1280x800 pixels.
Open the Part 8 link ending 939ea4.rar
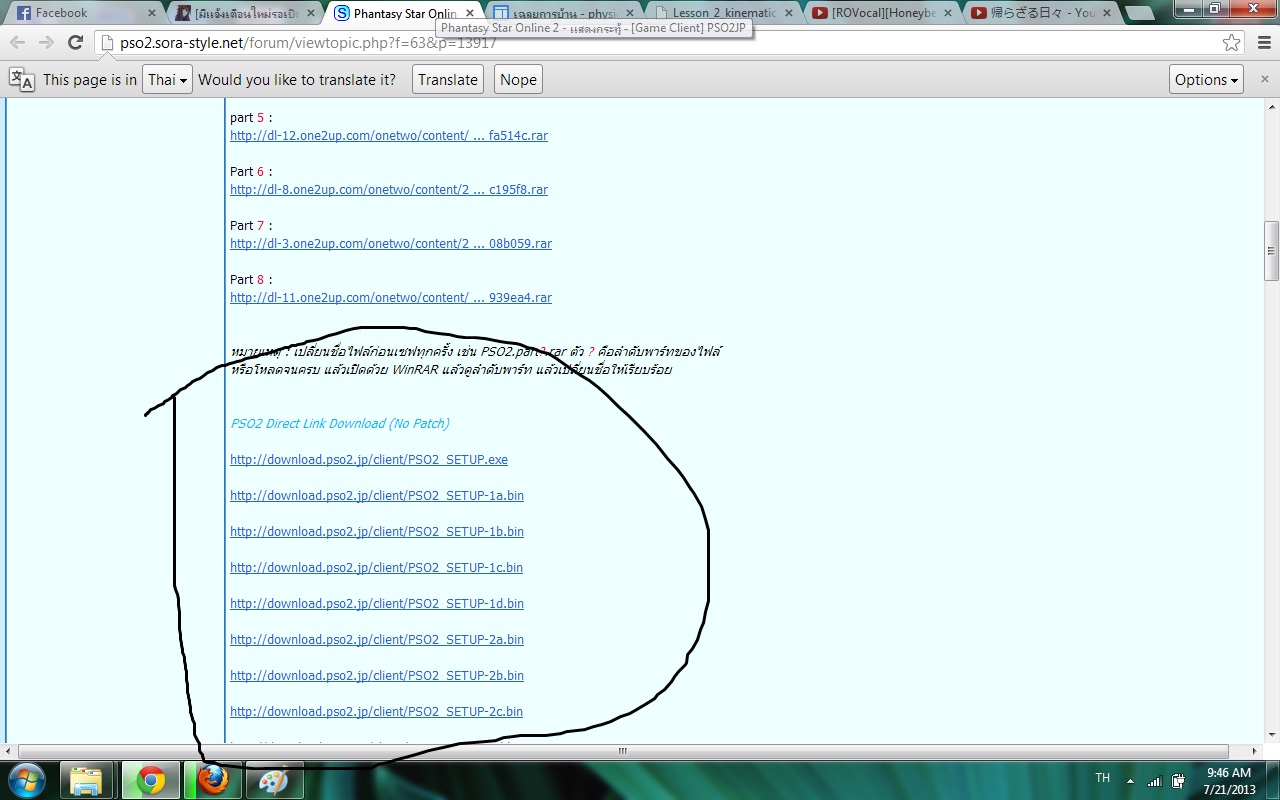click(x=391, y=298)
